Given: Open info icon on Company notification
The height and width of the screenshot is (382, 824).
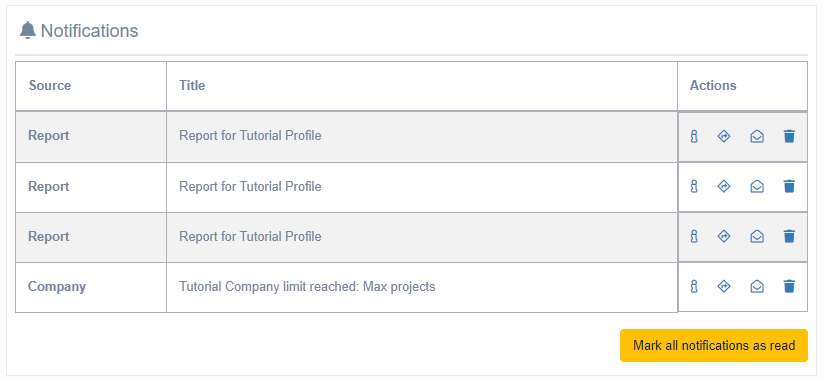Looking at the screenshot, I should (694, 286).
